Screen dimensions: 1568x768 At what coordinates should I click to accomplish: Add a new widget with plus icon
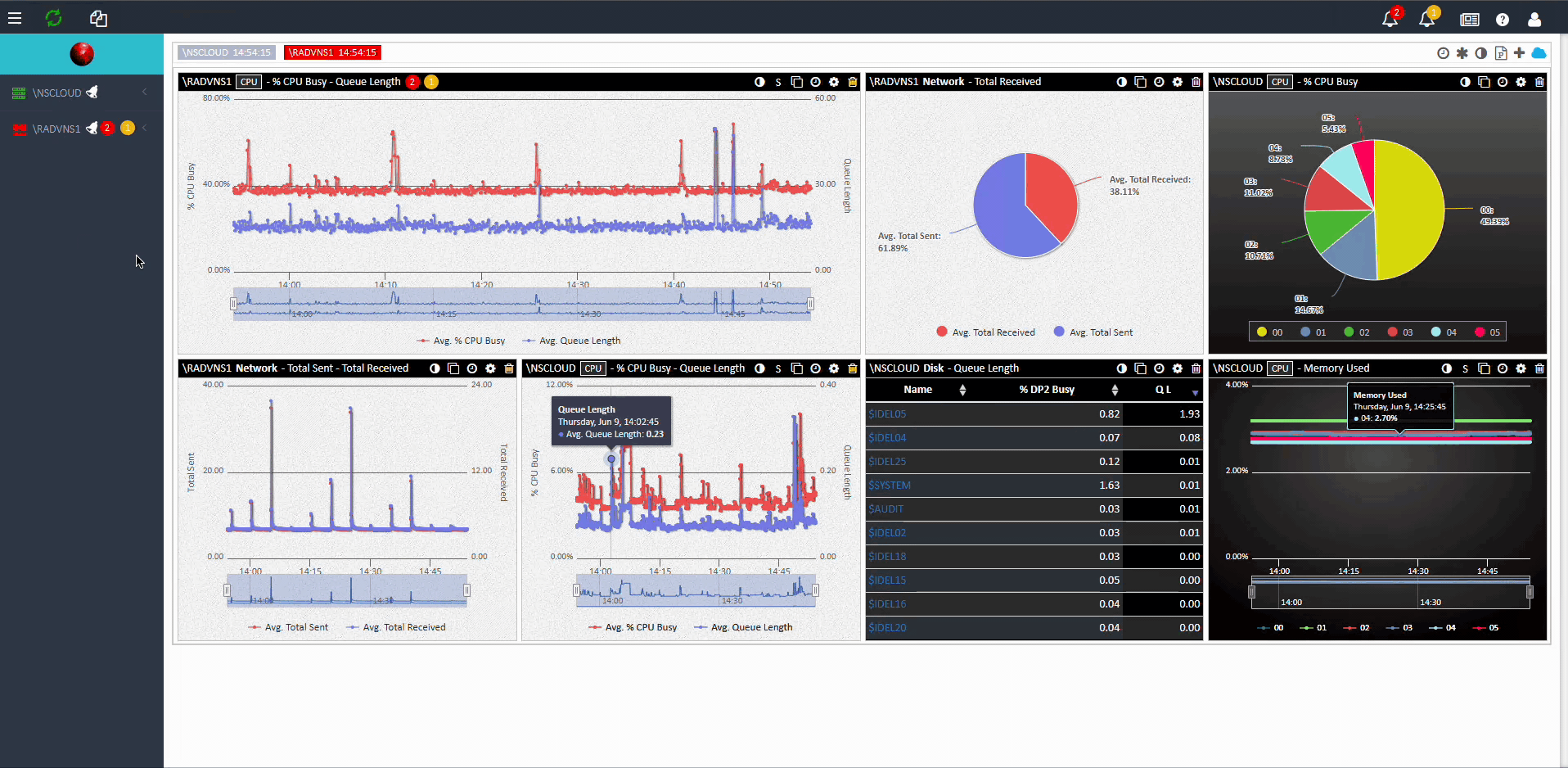click(x=1520, y=53)
